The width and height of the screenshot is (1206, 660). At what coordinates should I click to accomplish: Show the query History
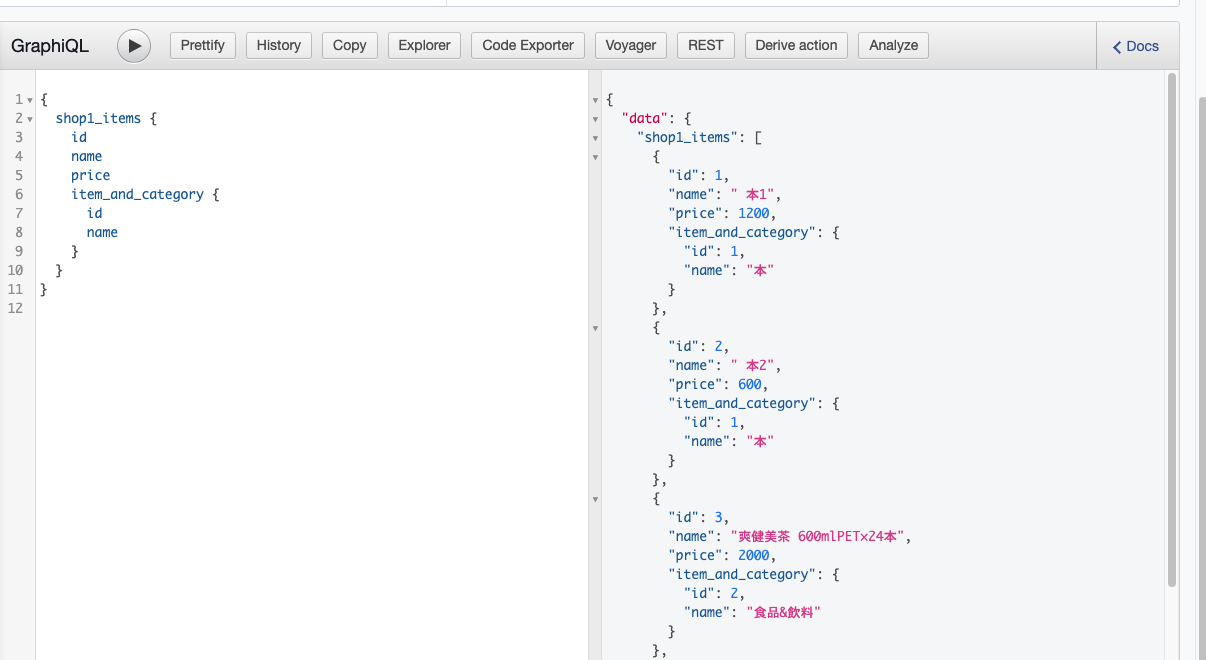(x=278, y=45)
